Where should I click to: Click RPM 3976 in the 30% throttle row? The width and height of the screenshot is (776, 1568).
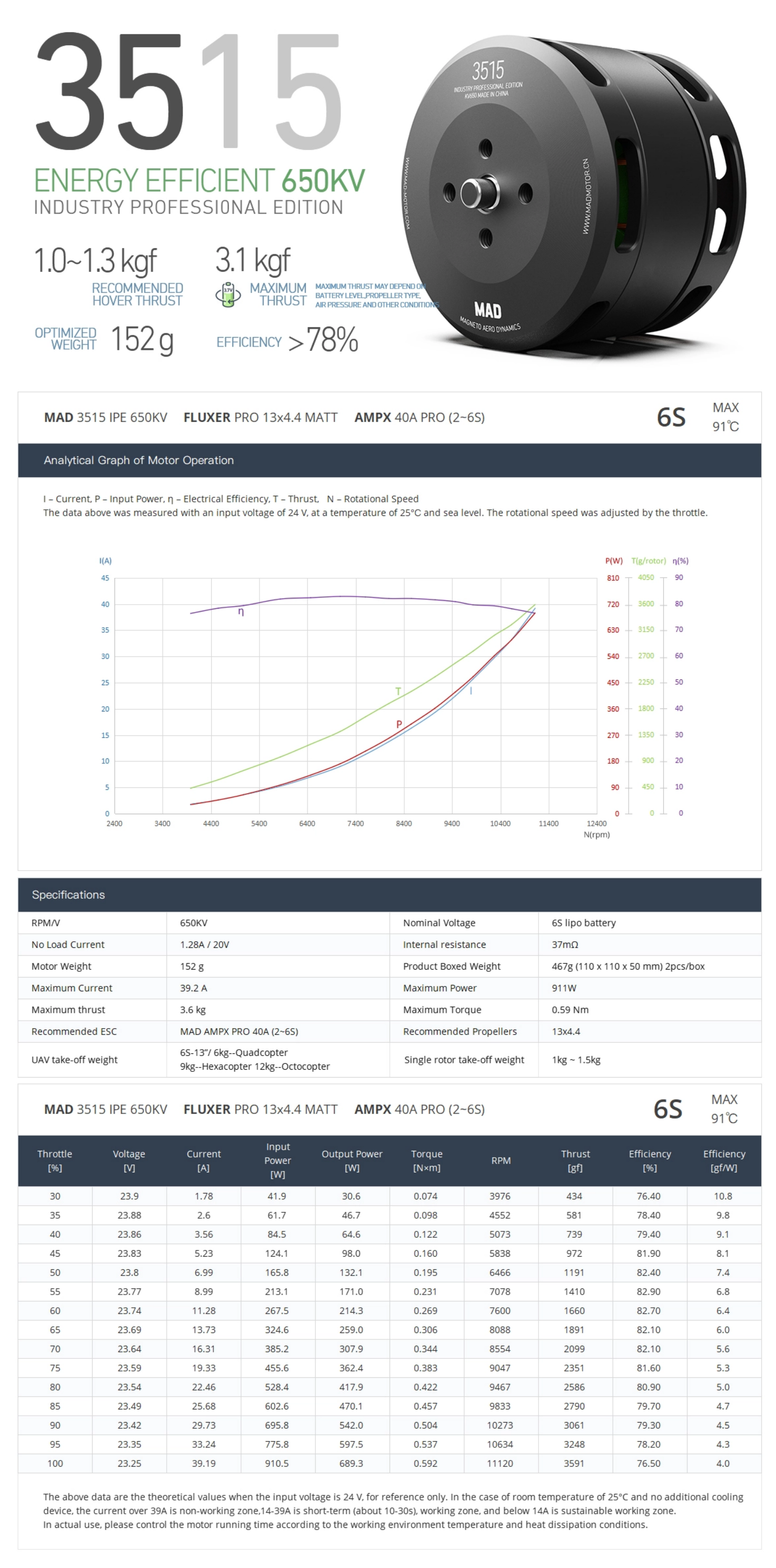500,1196
